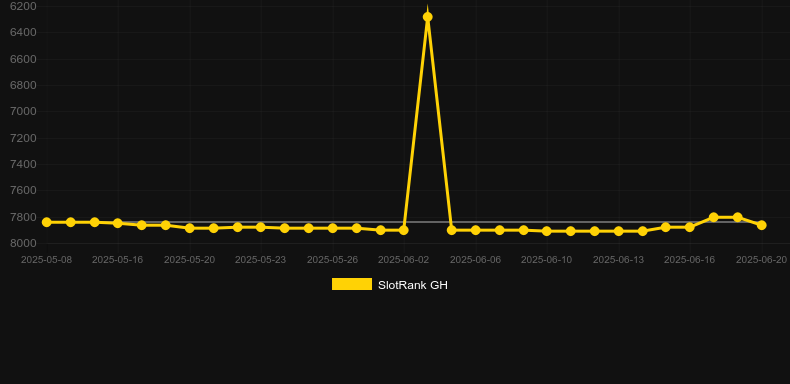Toggle the SlotRank GH legend label
790x384 pixels.
(413, 285)
